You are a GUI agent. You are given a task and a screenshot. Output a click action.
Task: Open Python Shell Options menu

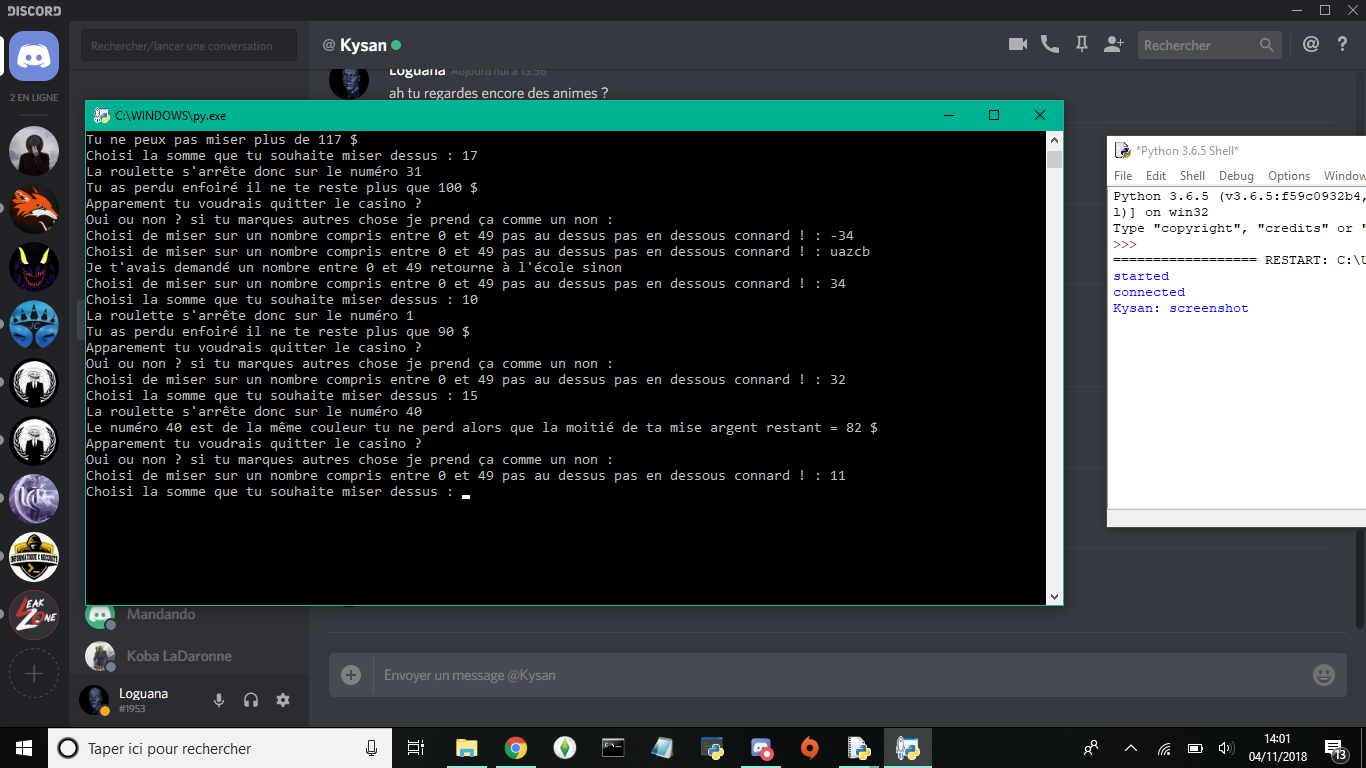[1289, 176]
